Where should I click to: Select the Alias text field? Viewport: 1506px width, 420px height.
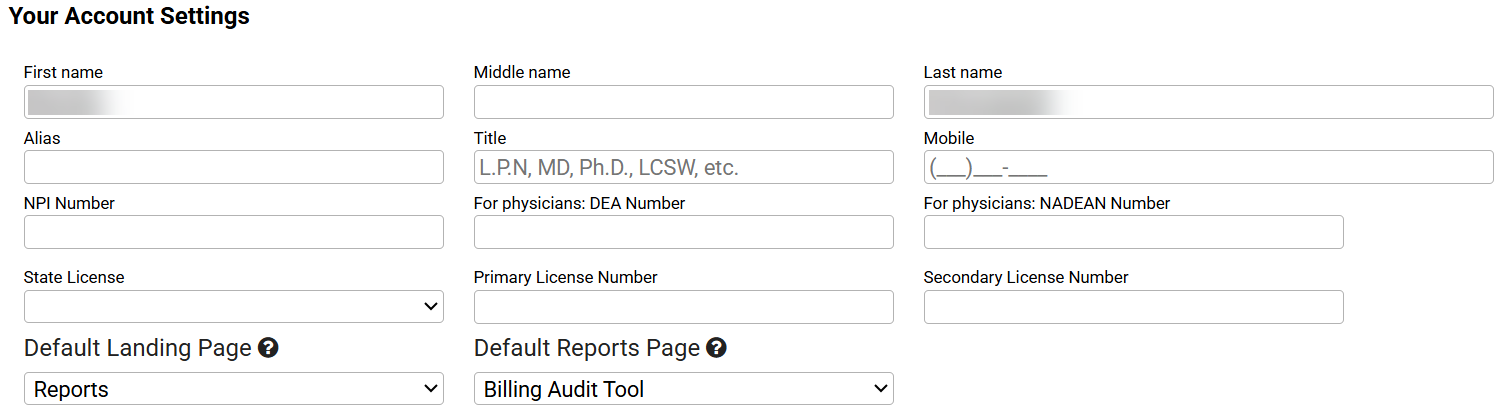coord(234,167)
